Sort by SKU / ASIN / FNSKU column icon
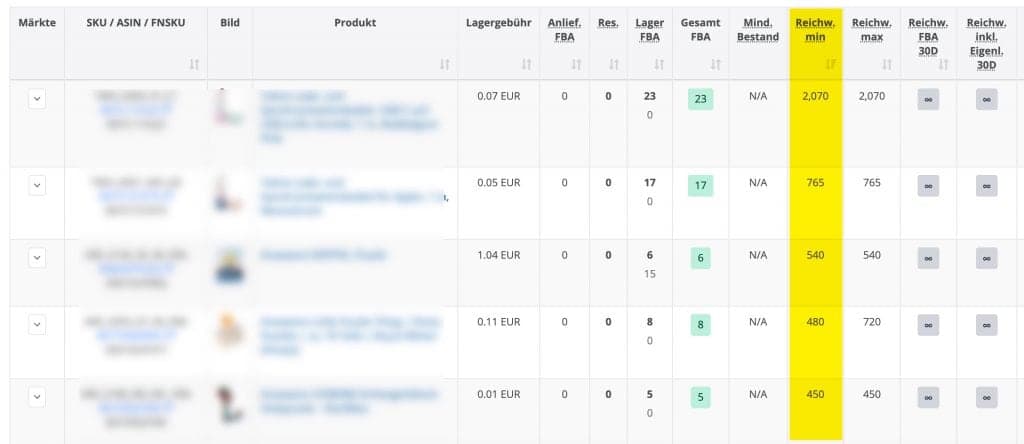 point(194,64)
